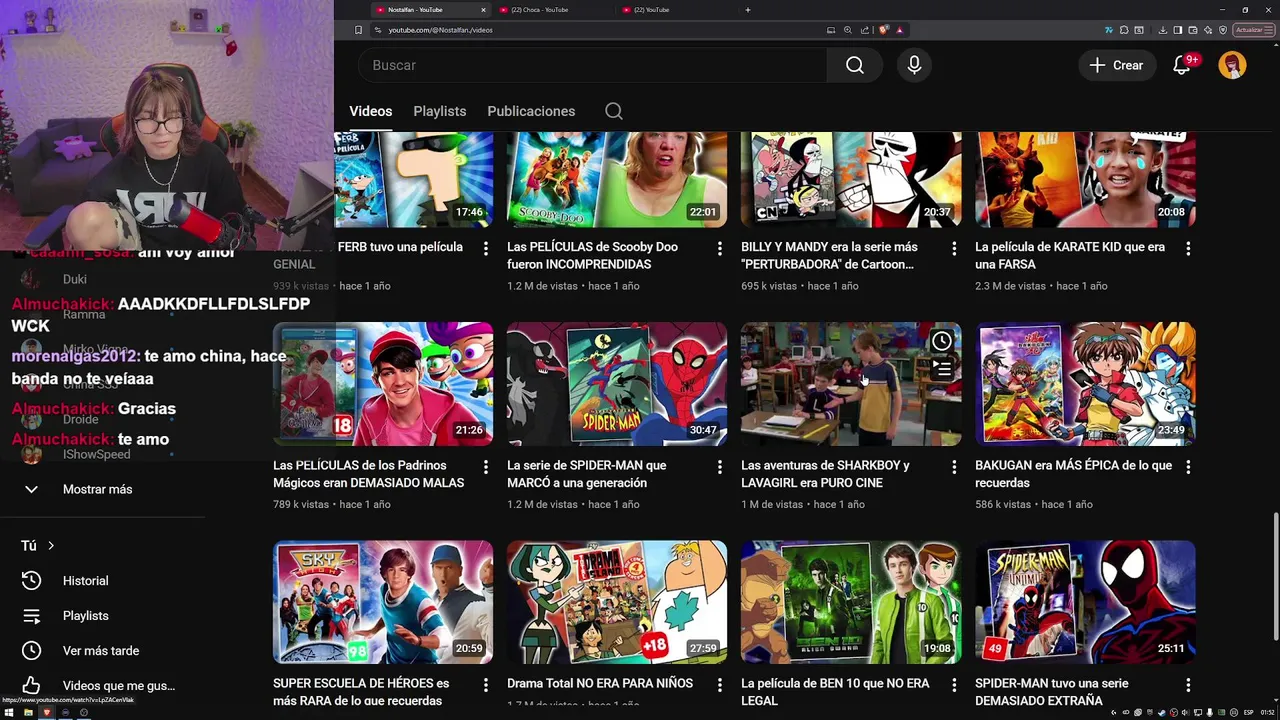1280x720 pixels.
Task: Open Padrinos Mágicos thumbnail 21:26
Action: [x=383, y=384]
